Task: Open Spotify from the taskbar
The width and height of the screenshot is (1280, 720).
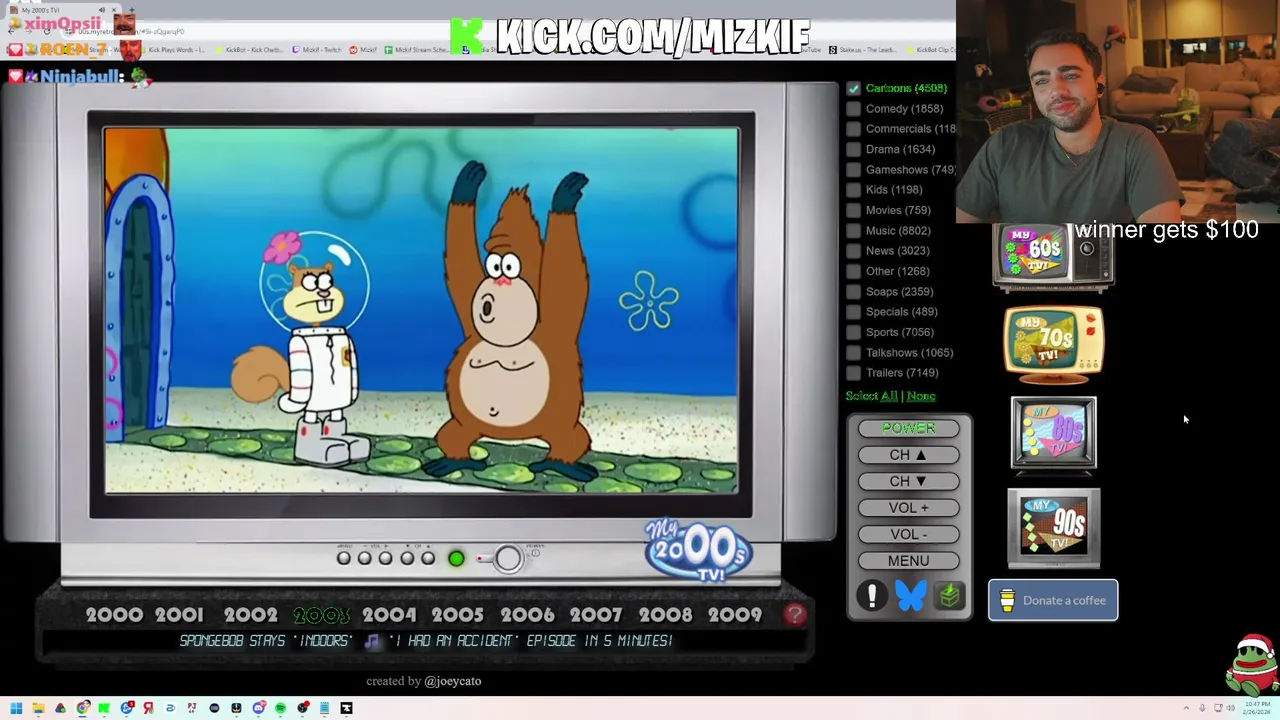Action: tap(280, 708)
